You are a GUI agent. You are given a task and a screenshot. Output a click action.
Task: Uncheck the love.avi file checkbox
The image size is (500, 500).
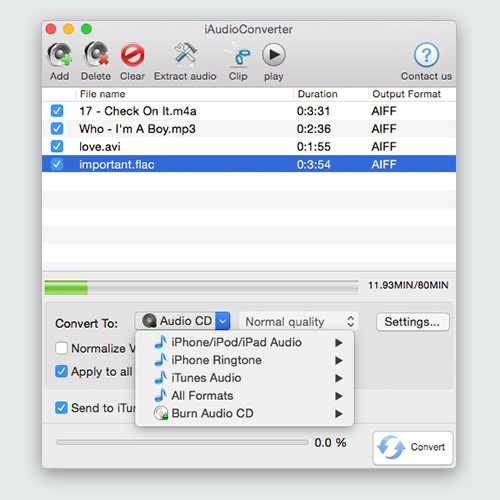coord(57,146)
